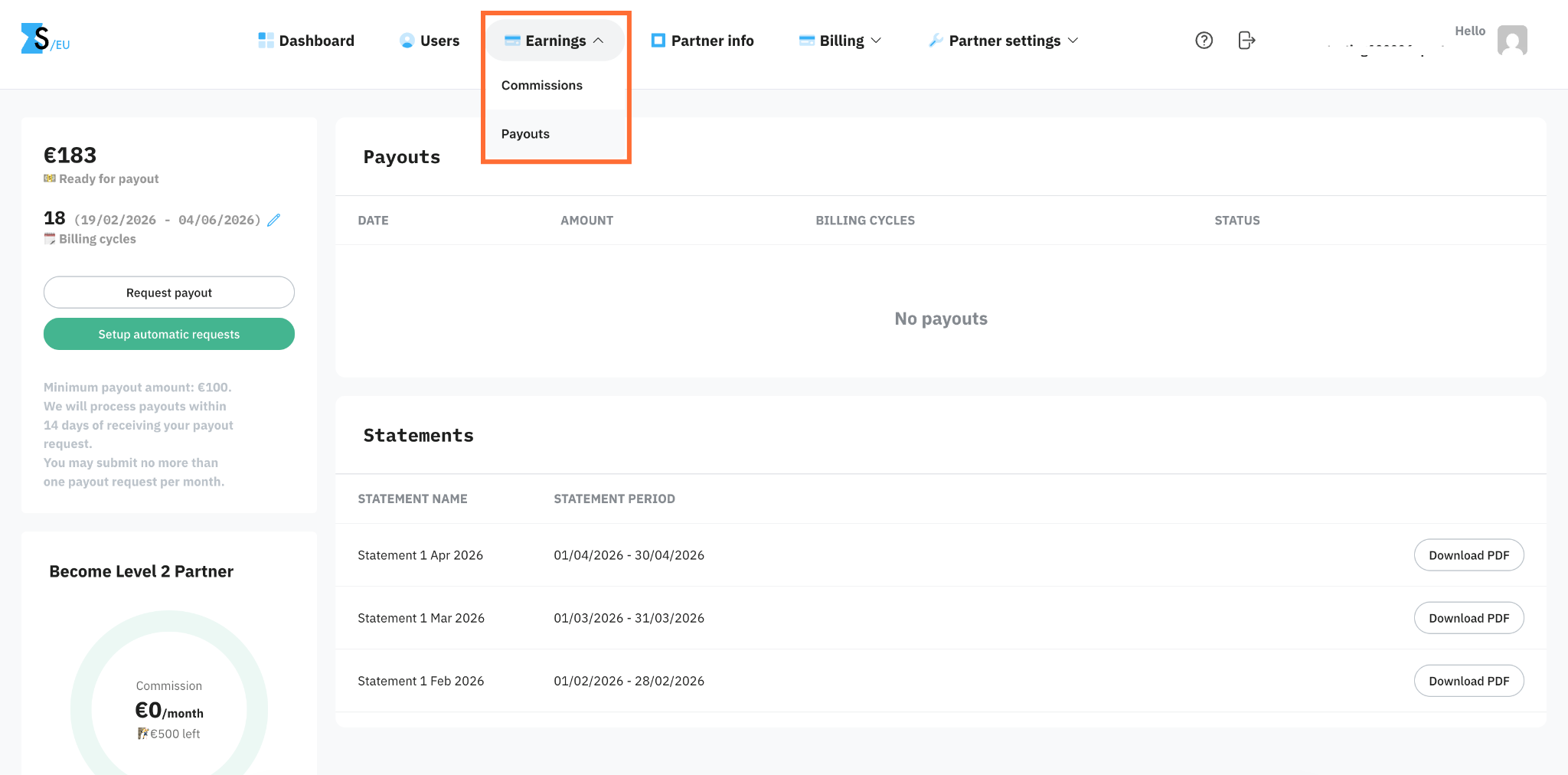
Task: Select Payouts from Earnings menu
Action: [x=525, y=134]
